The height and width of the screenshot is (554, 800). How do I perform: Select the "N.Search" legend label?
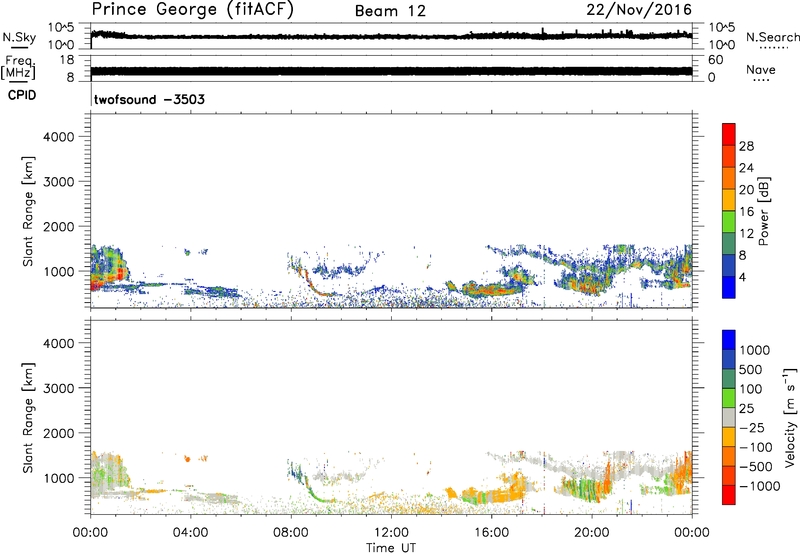click(772, 37)
